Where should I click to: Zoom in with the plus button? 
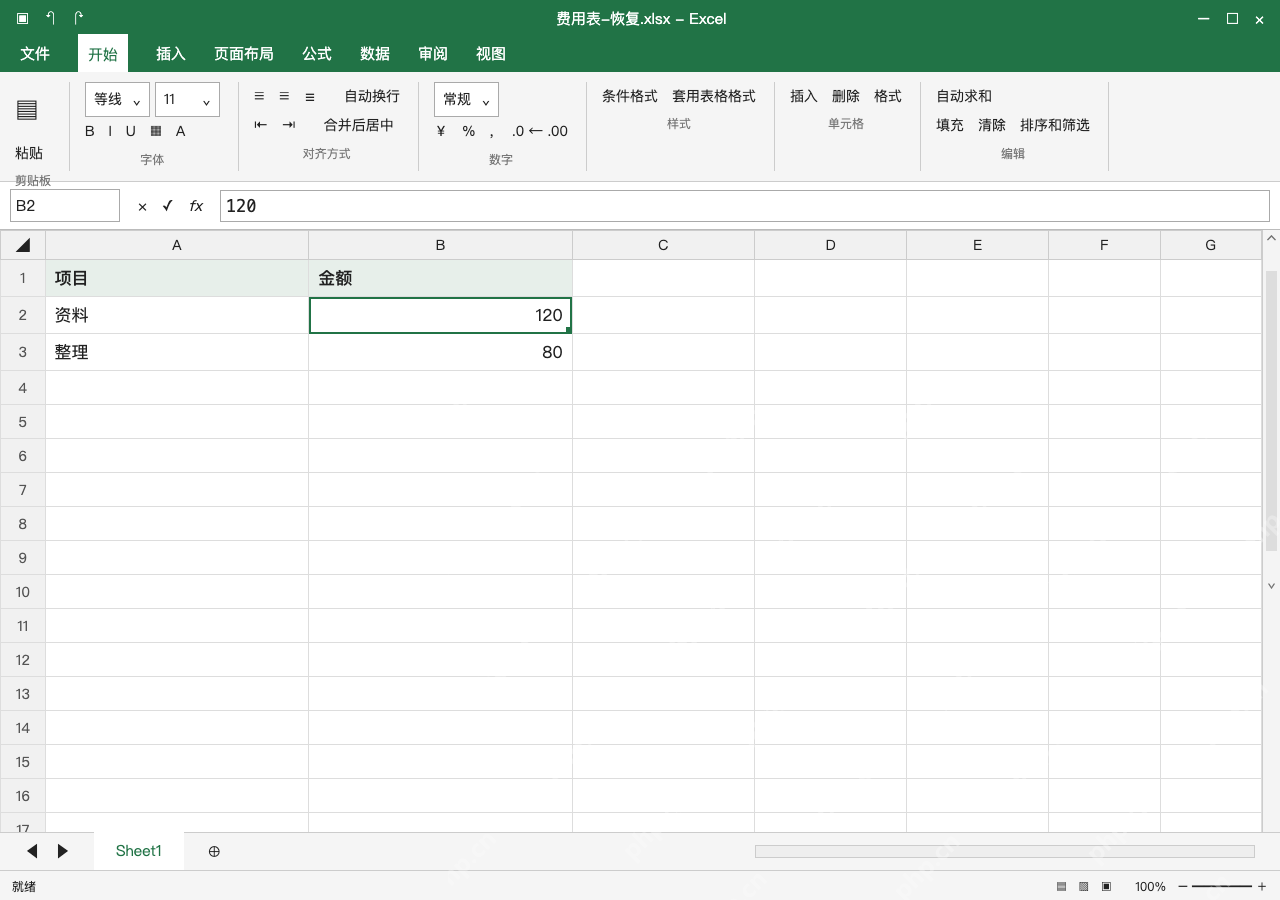[1262, 887]
